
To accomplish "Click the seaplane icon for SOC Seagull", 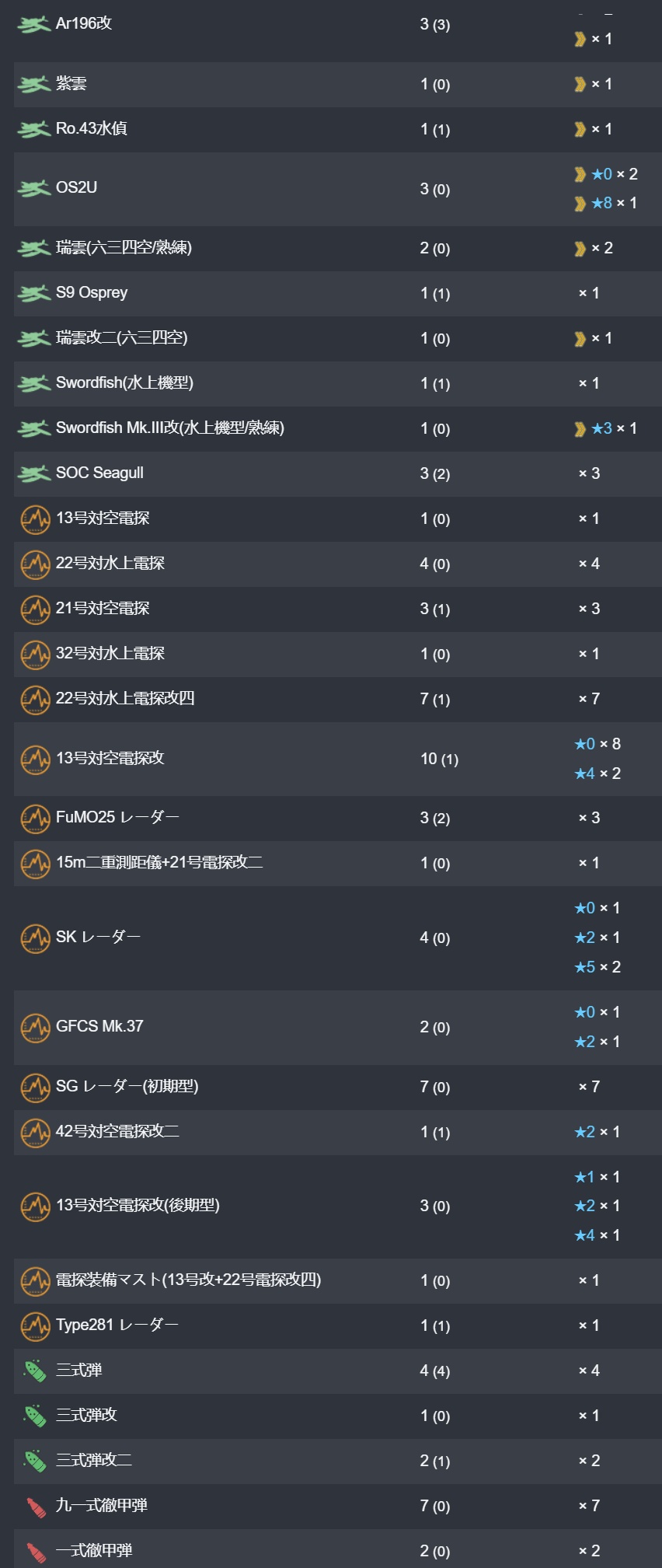I will (34, 473).
